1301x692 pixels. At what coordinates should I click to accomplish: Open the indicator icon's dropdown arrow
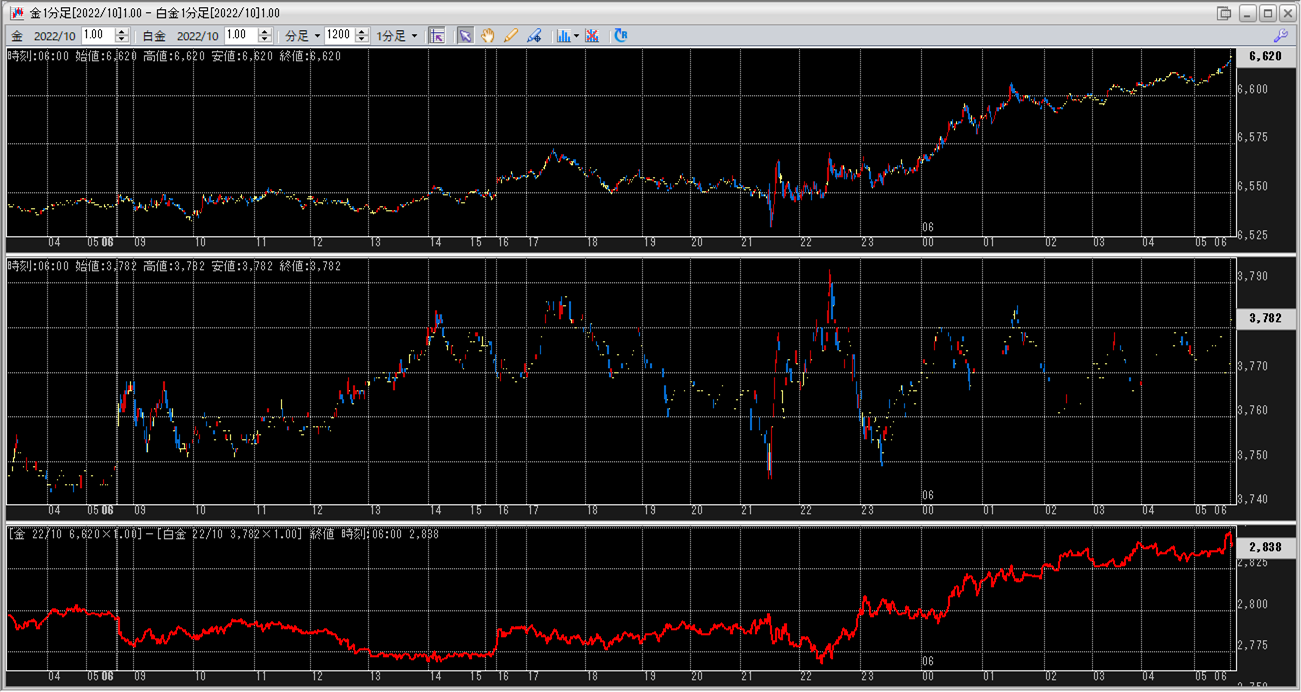pos(577,36)
